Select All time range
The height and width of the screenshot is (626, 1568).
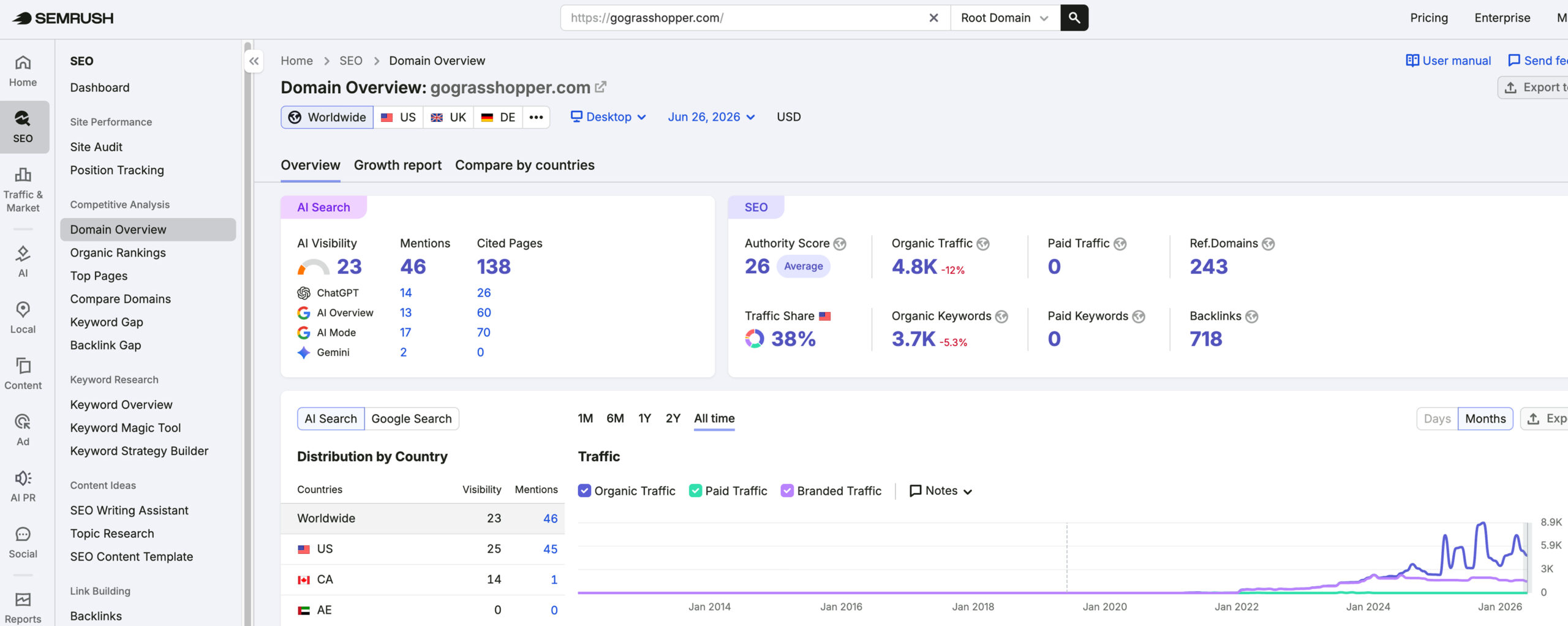click(714, 418)
